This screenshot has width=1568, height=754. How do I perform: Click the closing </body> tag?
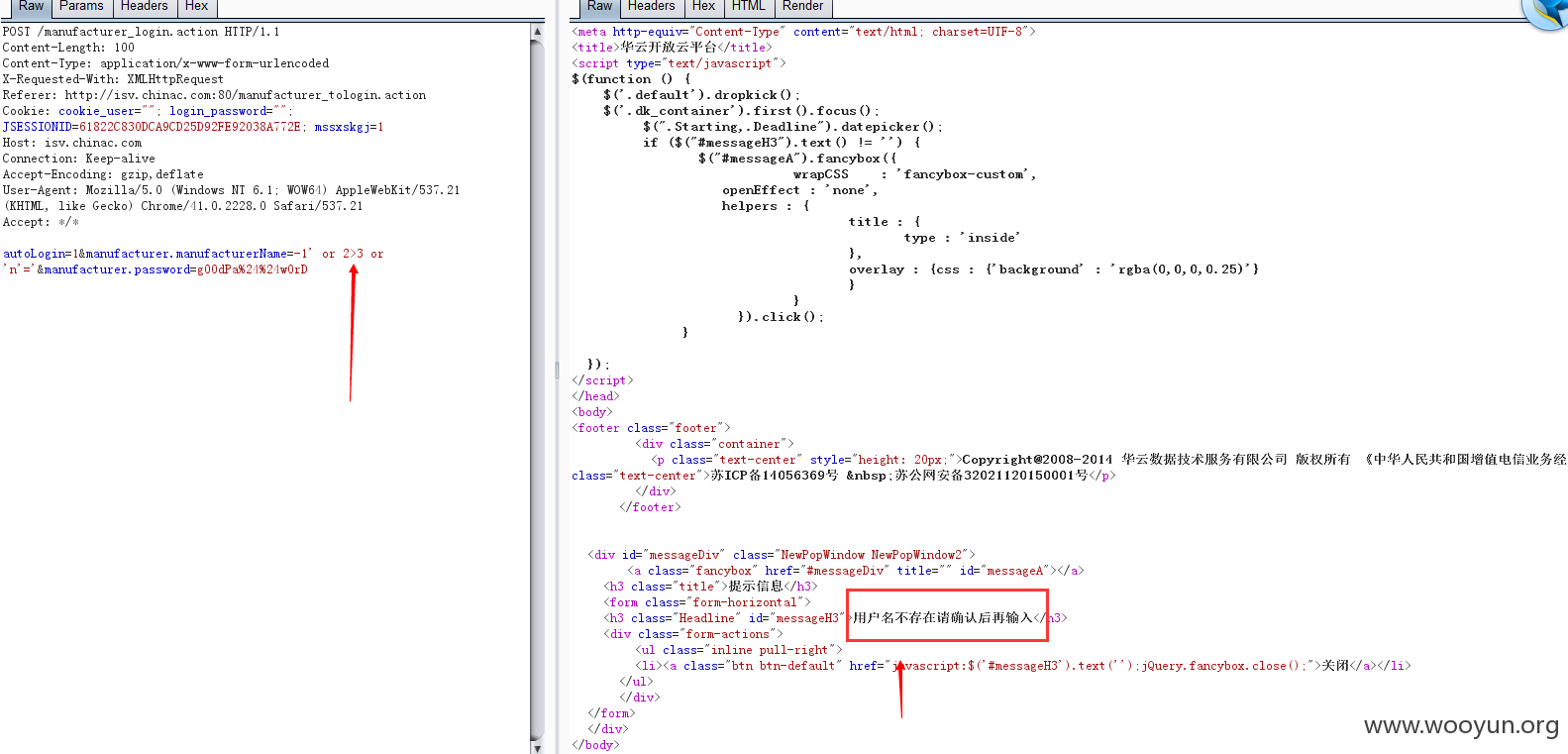pyautogui.click(x=595, y=745)
